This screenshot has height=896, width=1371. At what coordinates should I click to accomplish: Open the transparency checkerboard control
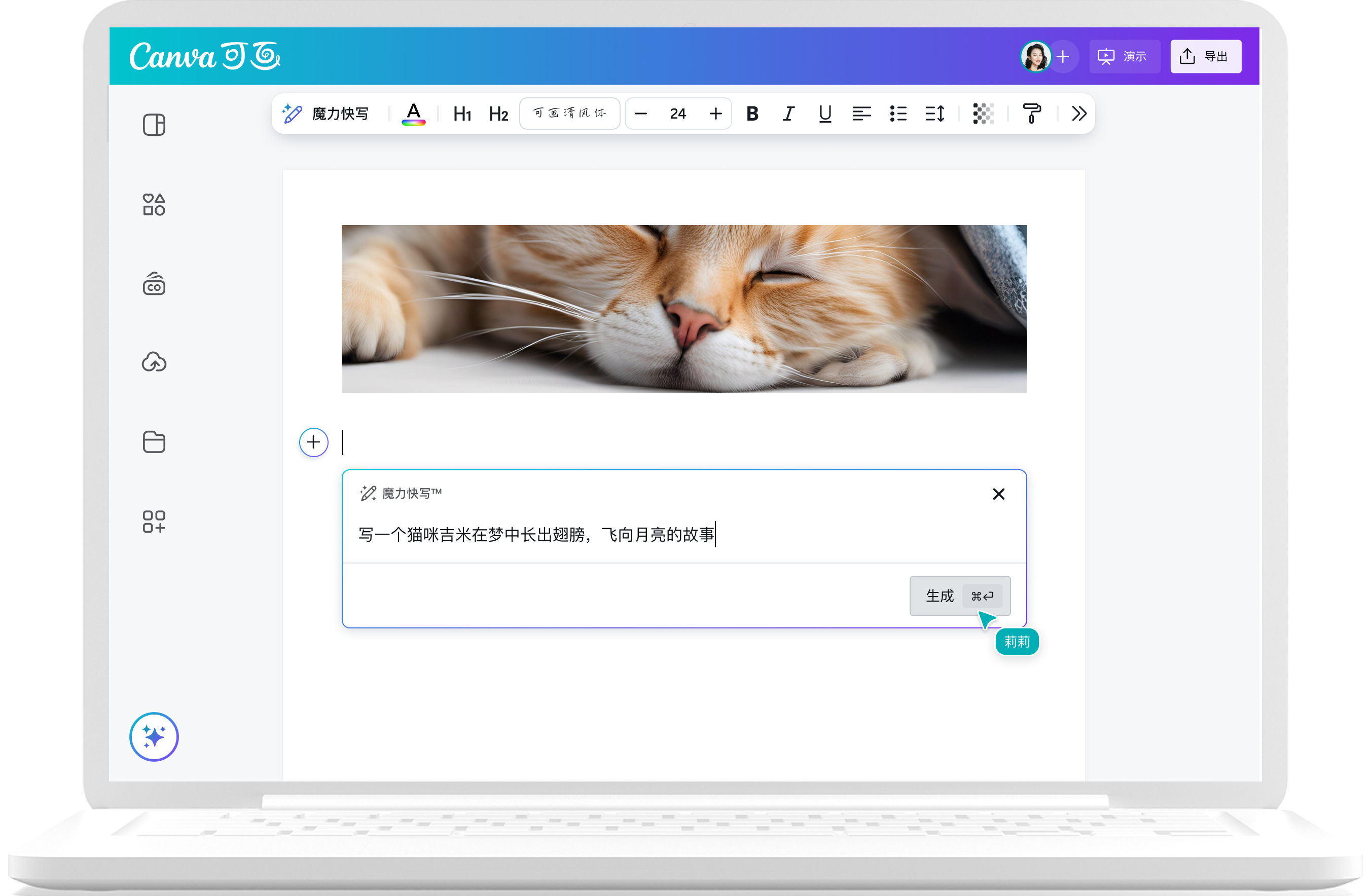click(x=983, y=114)
